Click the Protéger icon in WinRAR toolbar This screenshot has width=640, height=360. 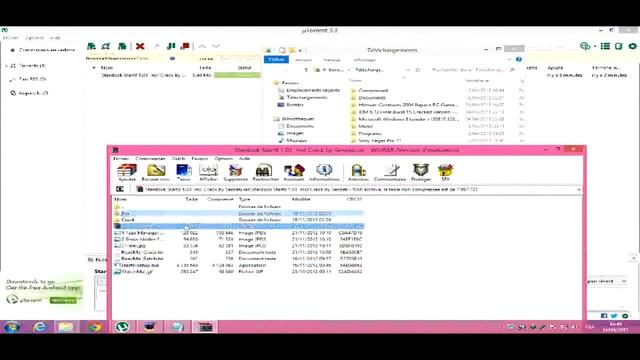click(x=421, y=172)
